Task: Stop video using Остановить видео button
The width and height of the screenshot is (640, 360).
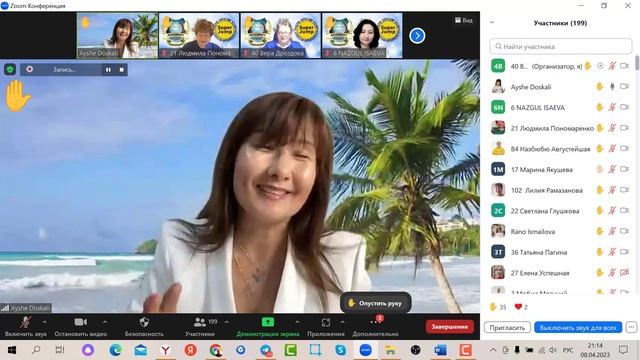Action: (80, 327)
